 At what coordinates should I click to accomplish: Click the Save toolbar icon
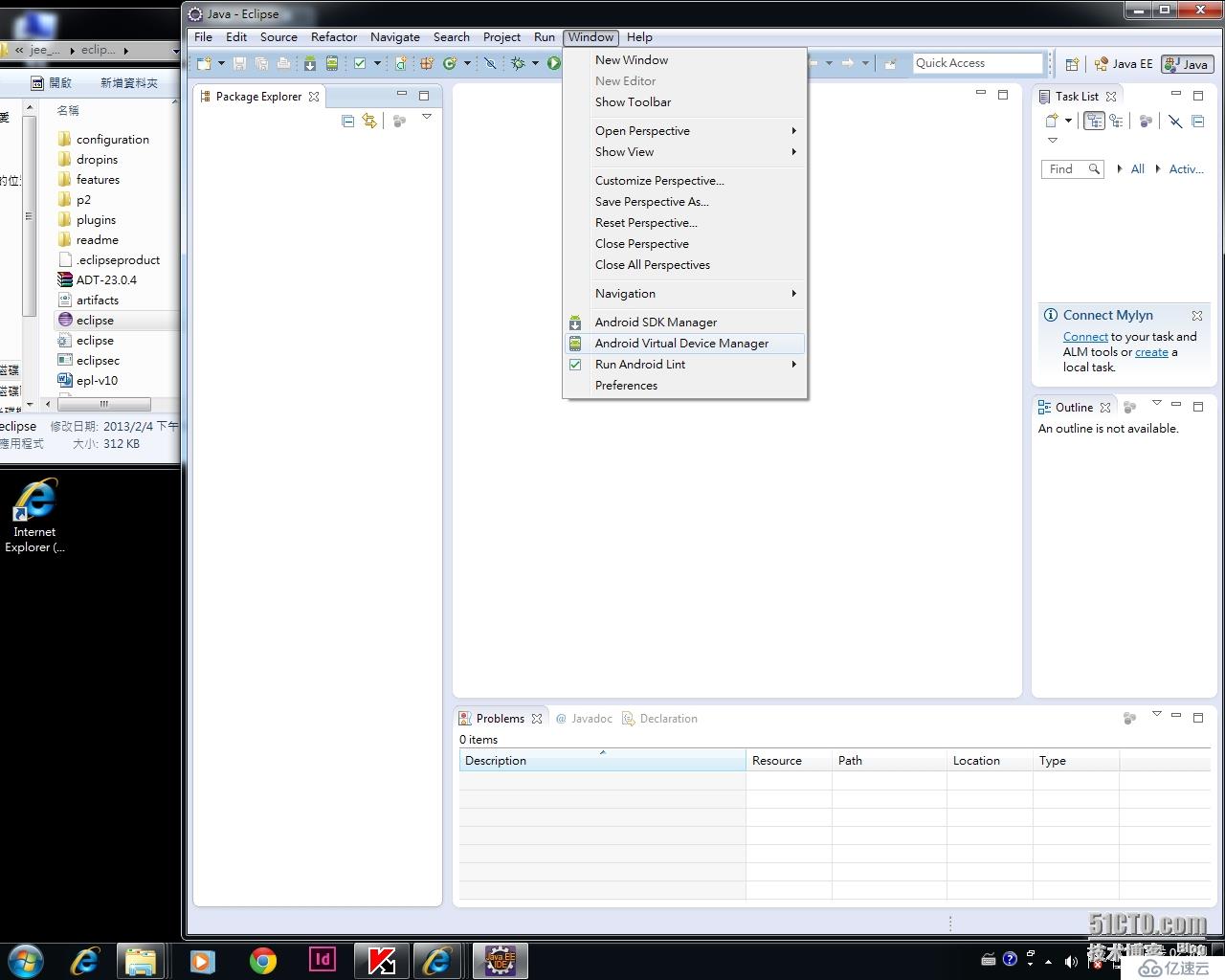point(239,63)
